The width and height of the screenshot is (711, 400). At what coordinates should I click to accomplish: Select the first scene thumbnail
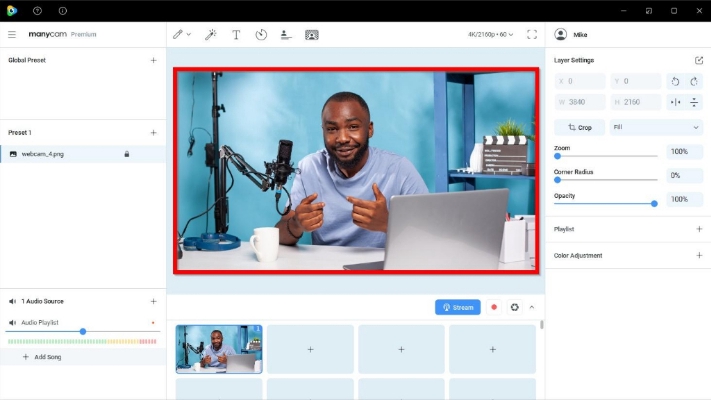[219, 348]
